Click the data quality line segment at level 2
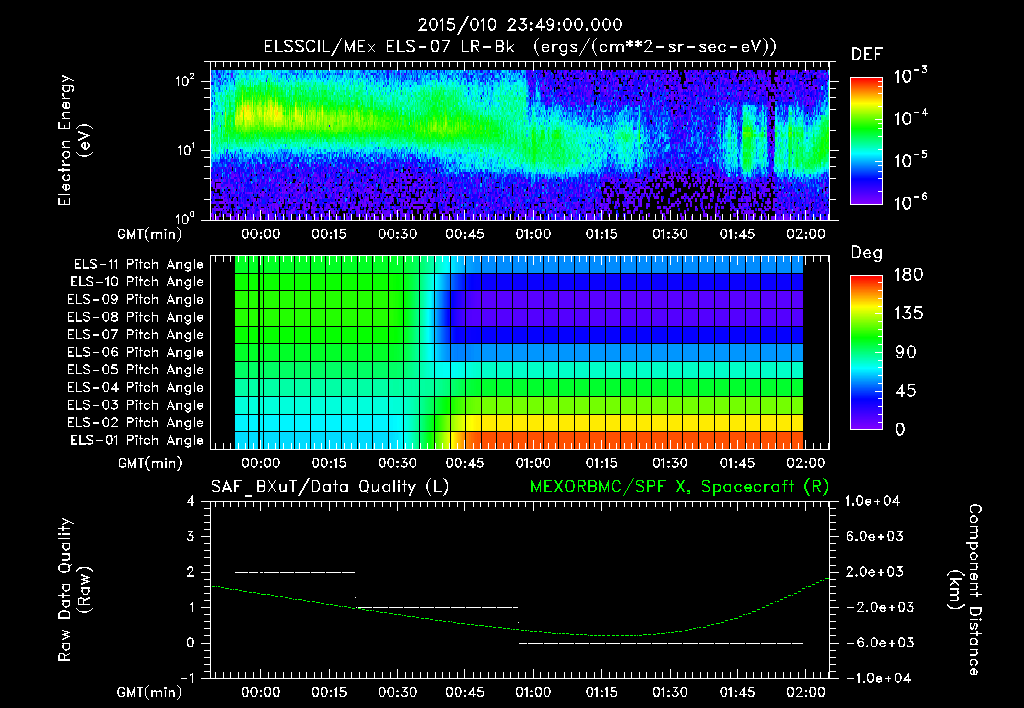The width and height of the screenshot is (1024, 708). [x=295, y=572]
